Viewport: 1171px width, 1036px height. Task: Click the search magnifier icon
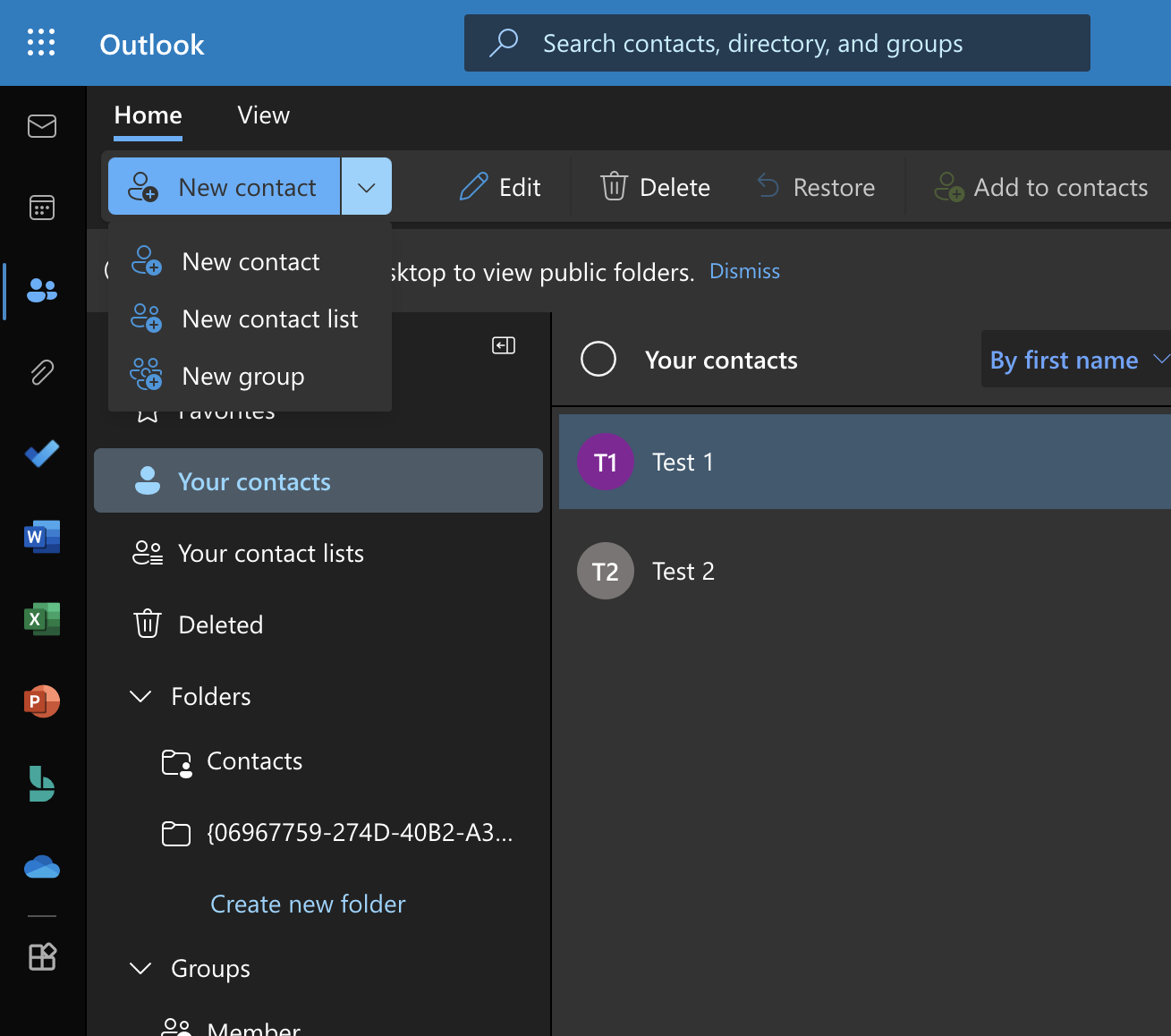[x=504, y=42]
